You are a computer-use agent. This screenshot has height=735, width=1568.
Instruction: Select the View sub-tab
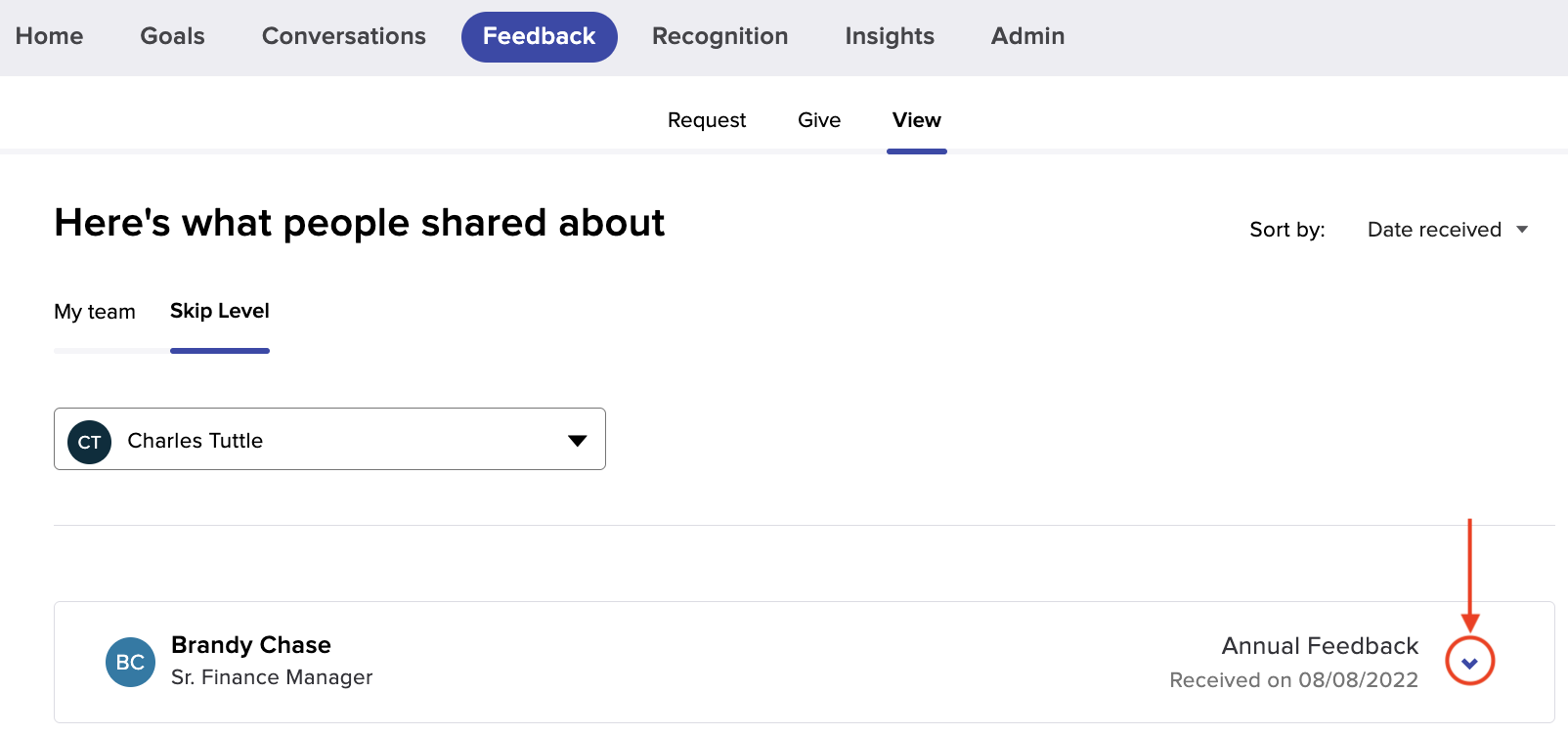[917, 120]
